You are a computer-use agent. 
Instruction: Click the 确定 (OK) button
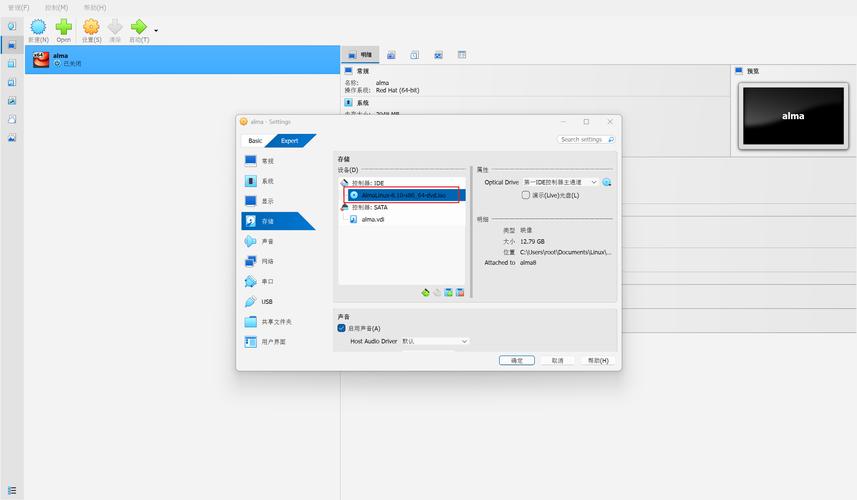coord(516,360)
